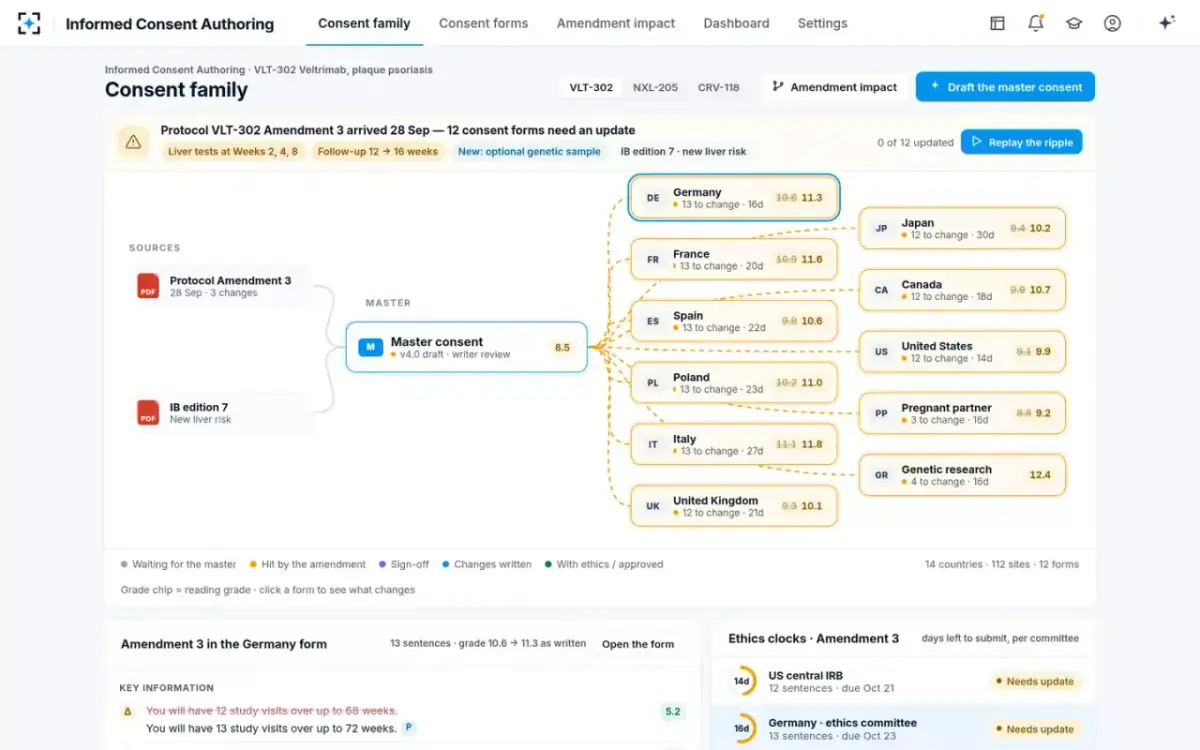Click the Informed Consent Authoring breadcrumb link
Viewport: 1200px width, 750px height.
coord(175,70)
